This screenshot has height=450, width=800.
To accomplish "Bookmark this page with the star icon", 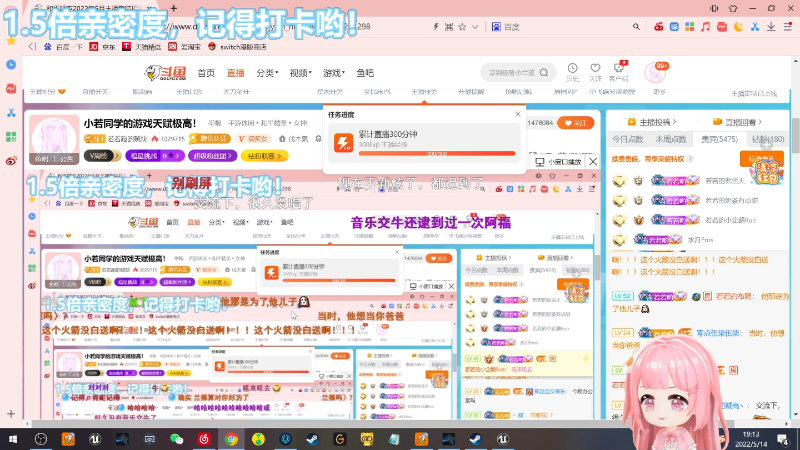I will point(462,27).
